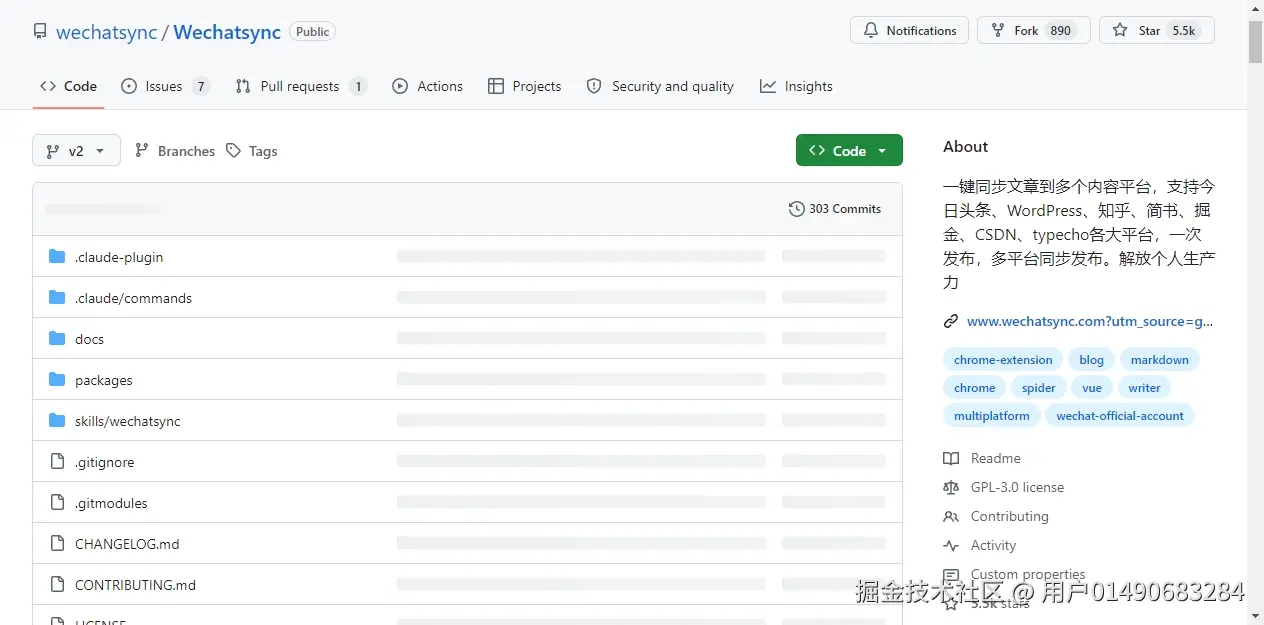Click the scrollbar up arrow

click(1255, 8)
